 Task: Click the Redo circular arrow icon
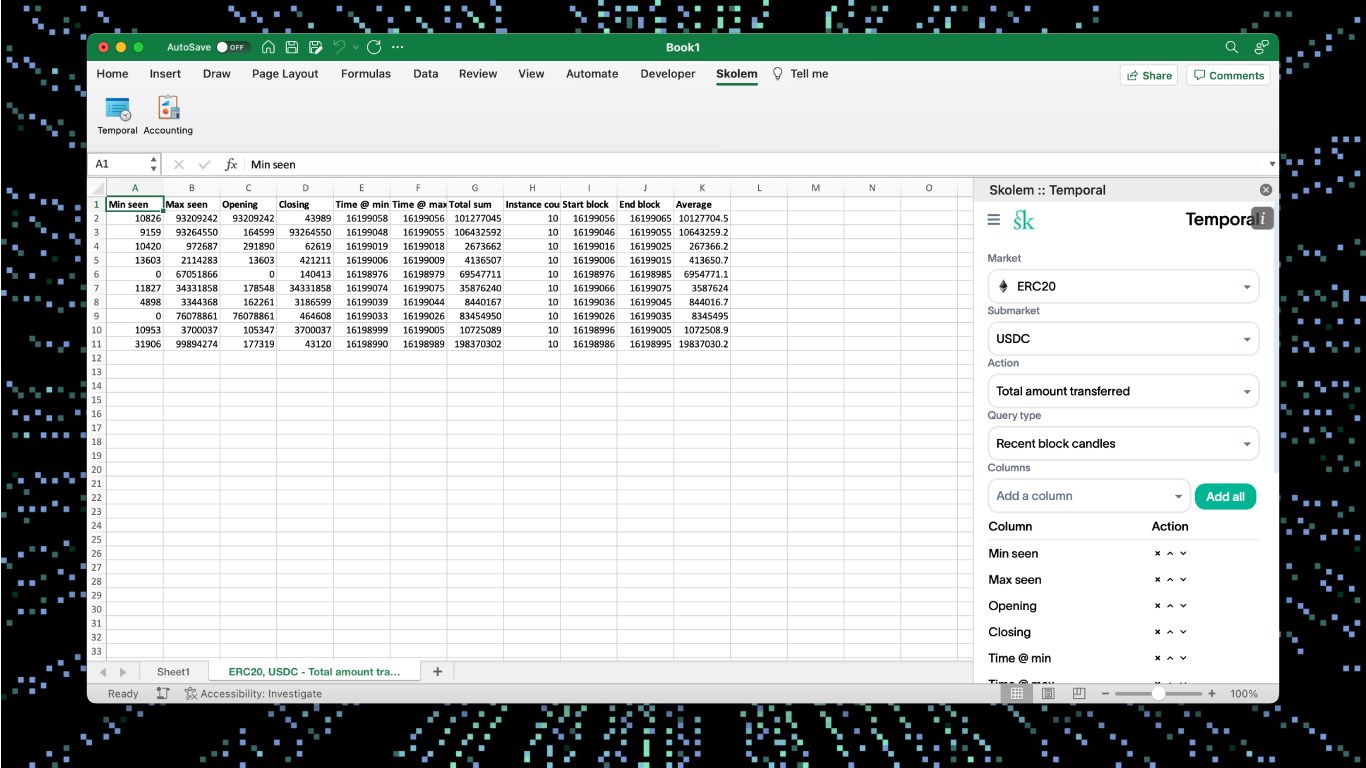click(374, 47)
